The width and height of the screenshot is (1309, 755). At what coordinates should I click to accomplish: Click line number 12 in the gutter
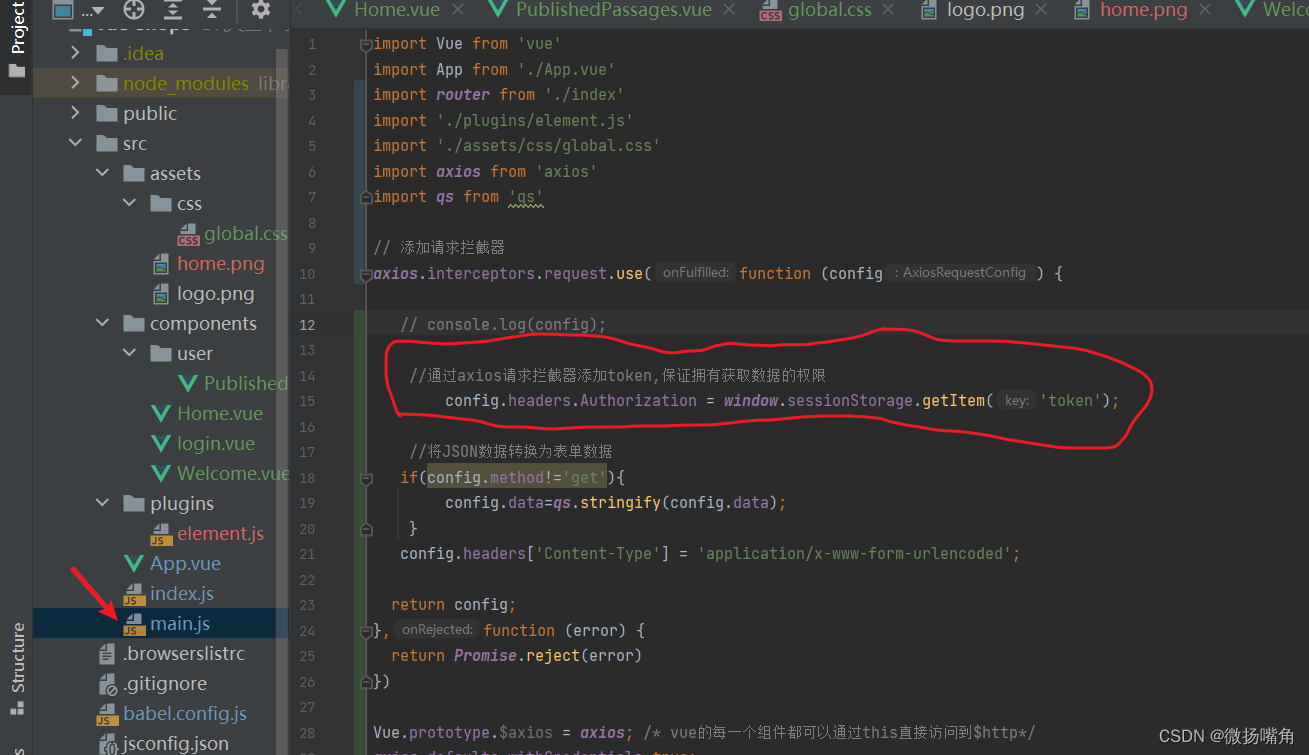pos(306,324)
